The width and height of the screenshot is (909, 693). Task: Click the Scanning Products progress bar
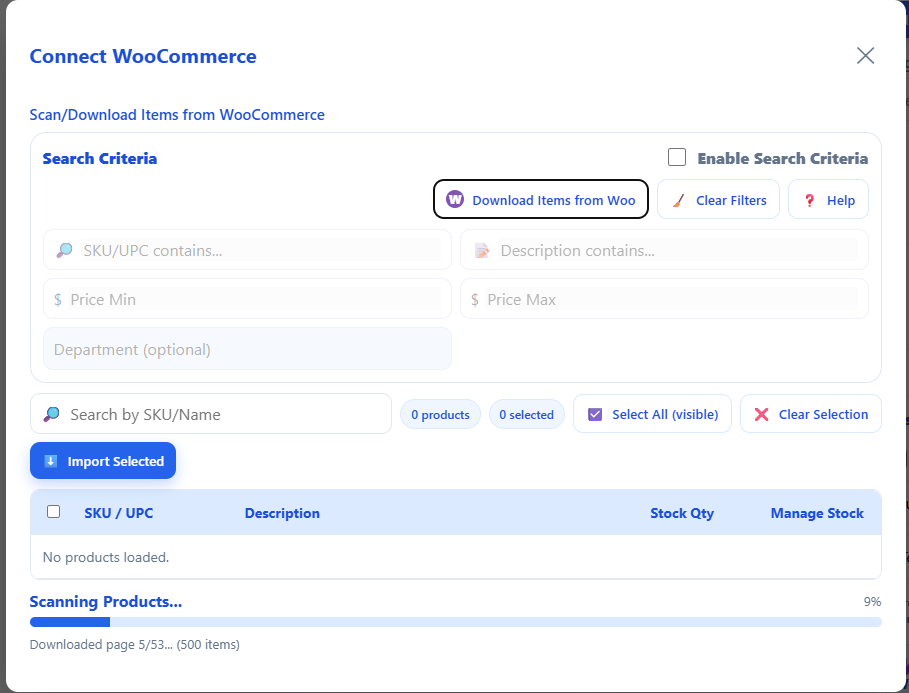pos(455,621)
